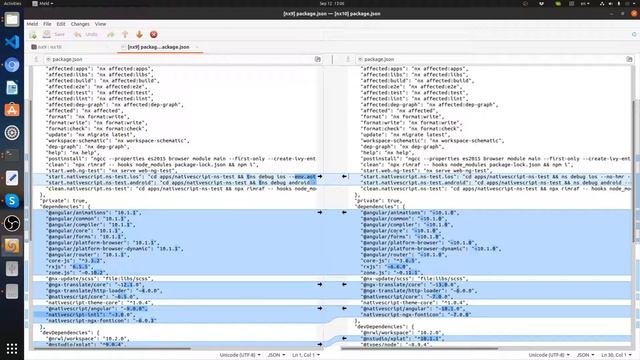Click the left pane package.json file chooser
The height and width of the screenshot is (360, 640).
click(180, 59)
